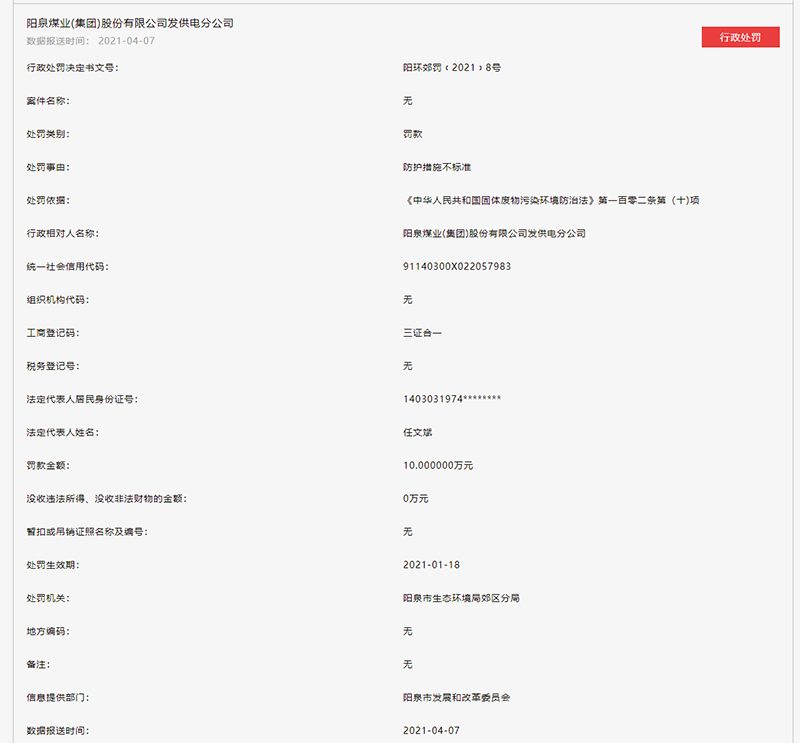Click the label 处罚事由
Image resolution: width=800 pixels, height=743 pixels.
click(x=48, y=167)
